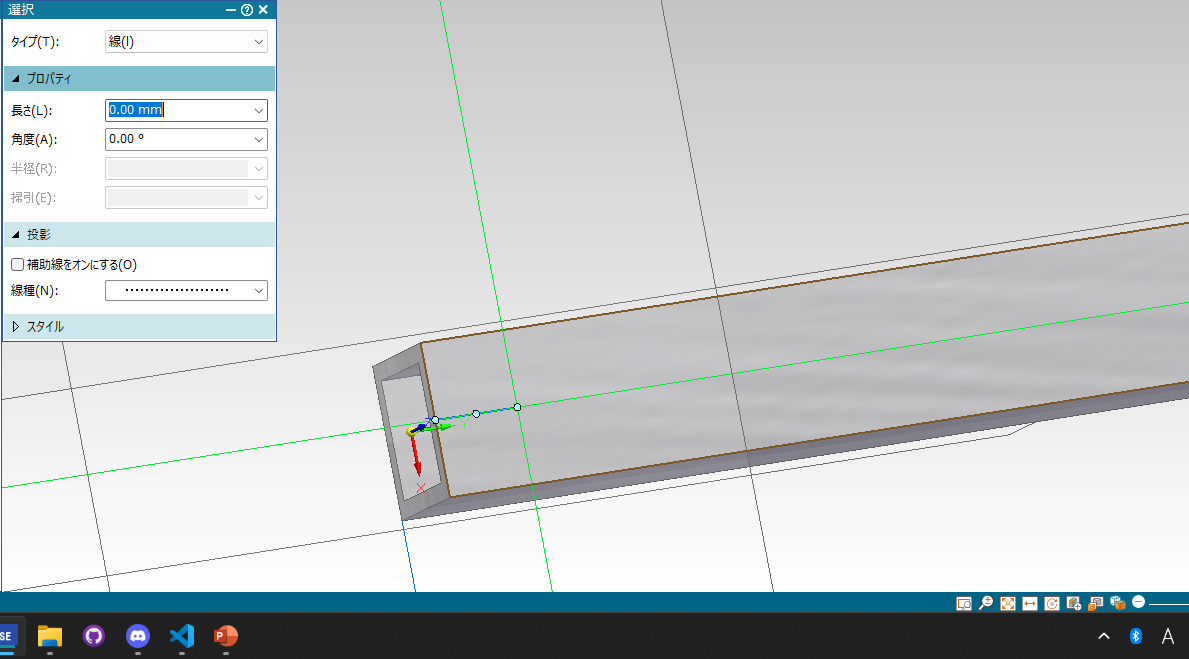
Task: Open the View Orientation icon
Action: [1074, 603]
